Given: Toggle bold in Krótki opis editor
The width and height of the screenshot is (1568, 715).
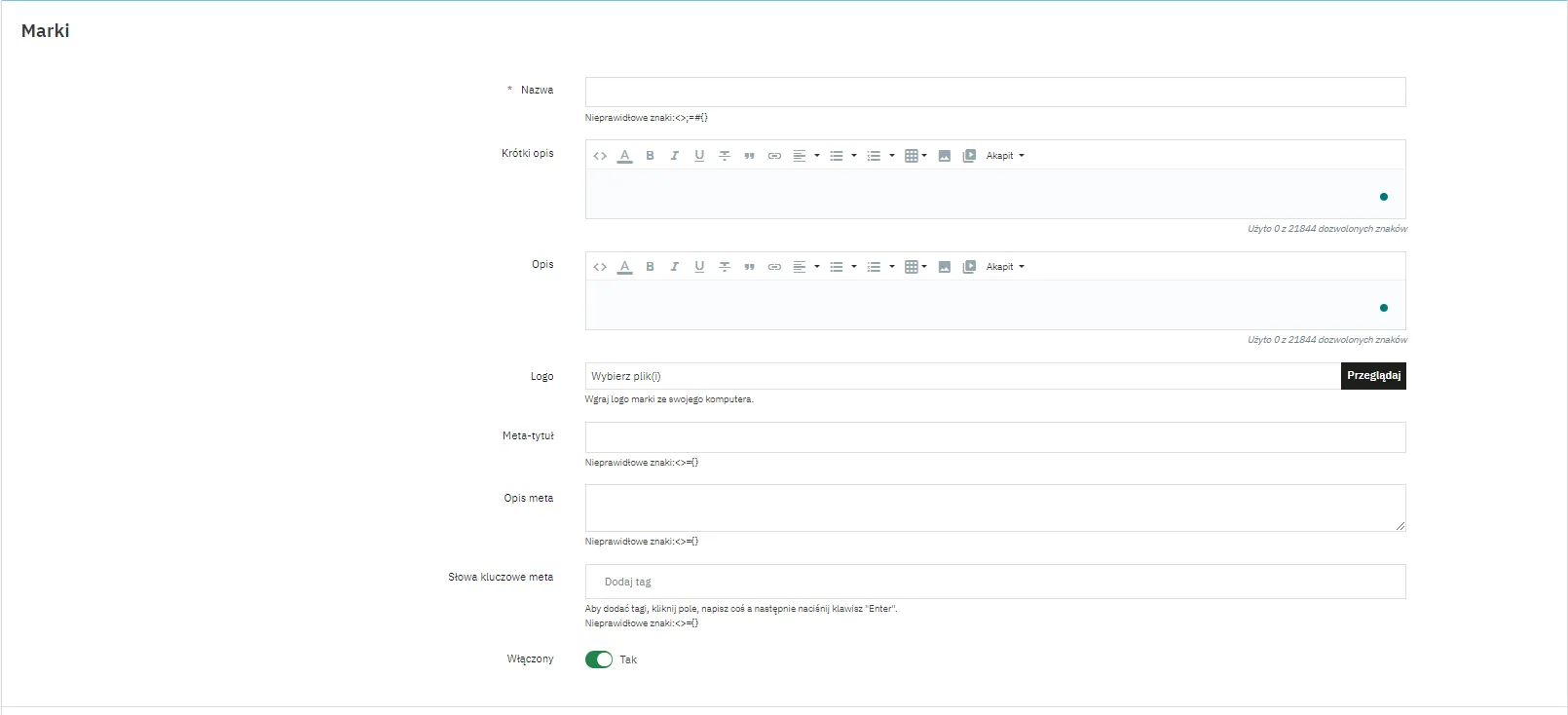Looking at the screenshot, I should 650,156.
